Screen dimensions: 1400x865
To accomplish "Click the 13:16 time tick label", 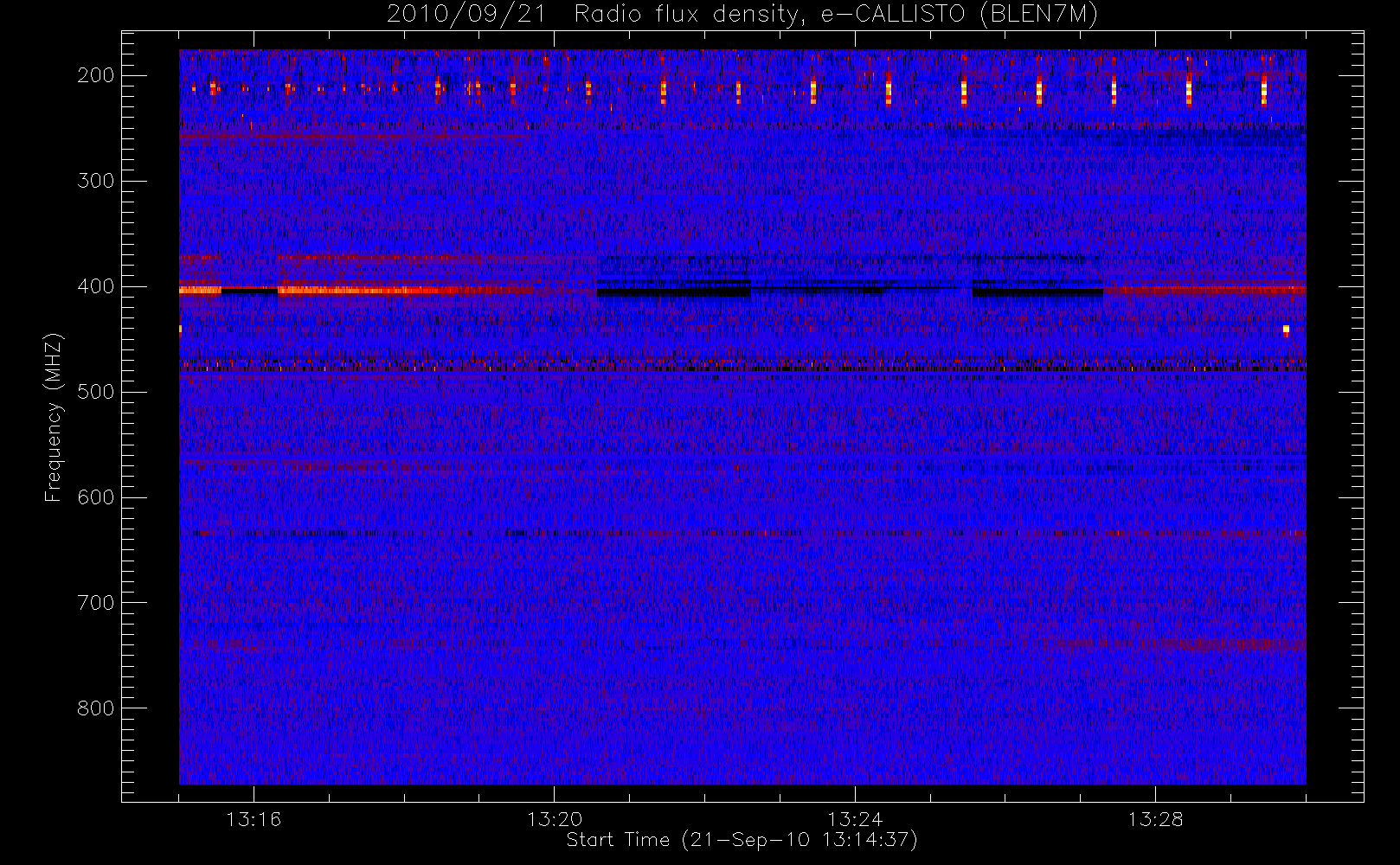I will pos(254,819).
